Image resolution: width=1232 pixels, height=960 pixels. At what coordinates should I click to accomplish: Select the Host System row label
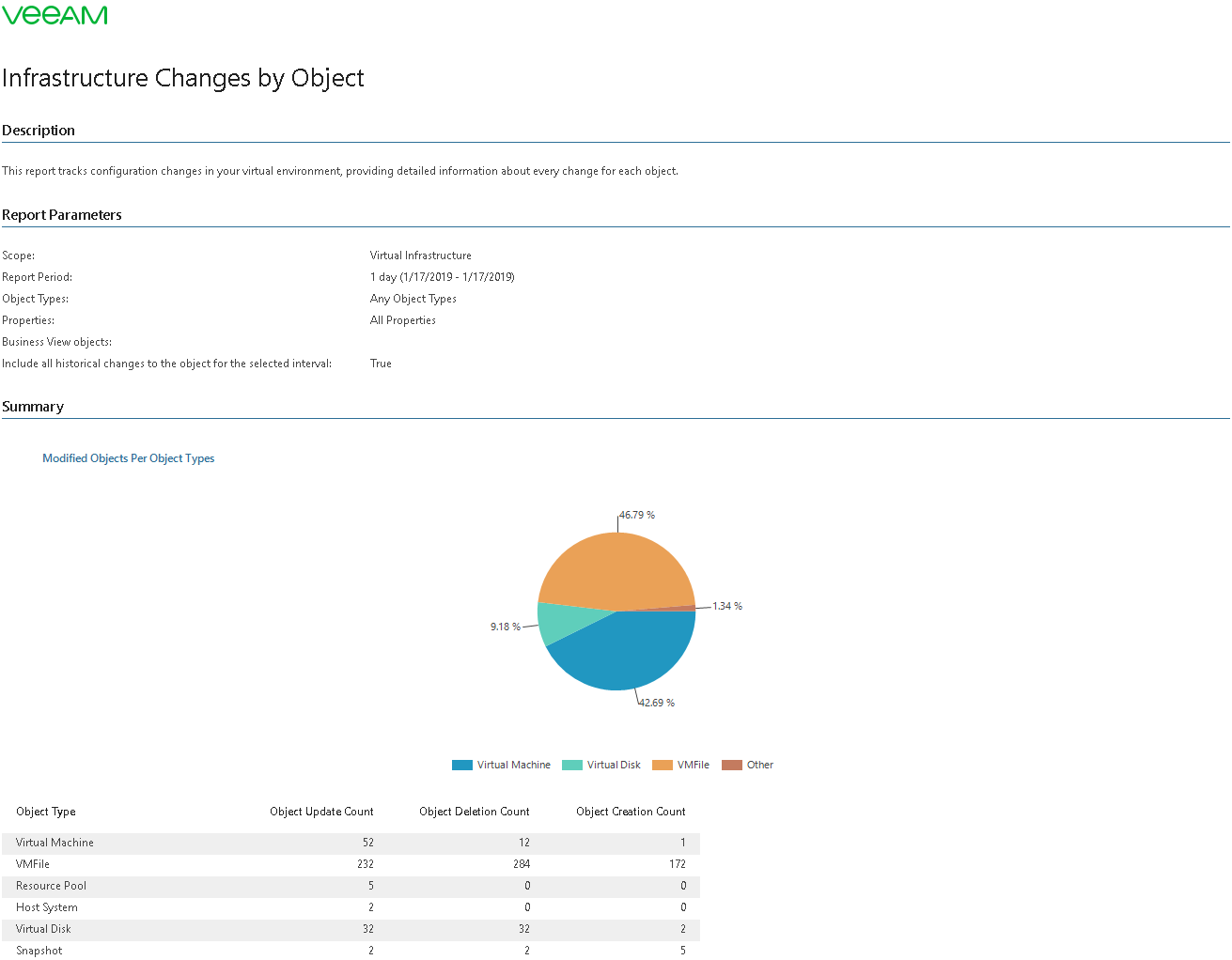pyautogui.click(x=47, y=907)
